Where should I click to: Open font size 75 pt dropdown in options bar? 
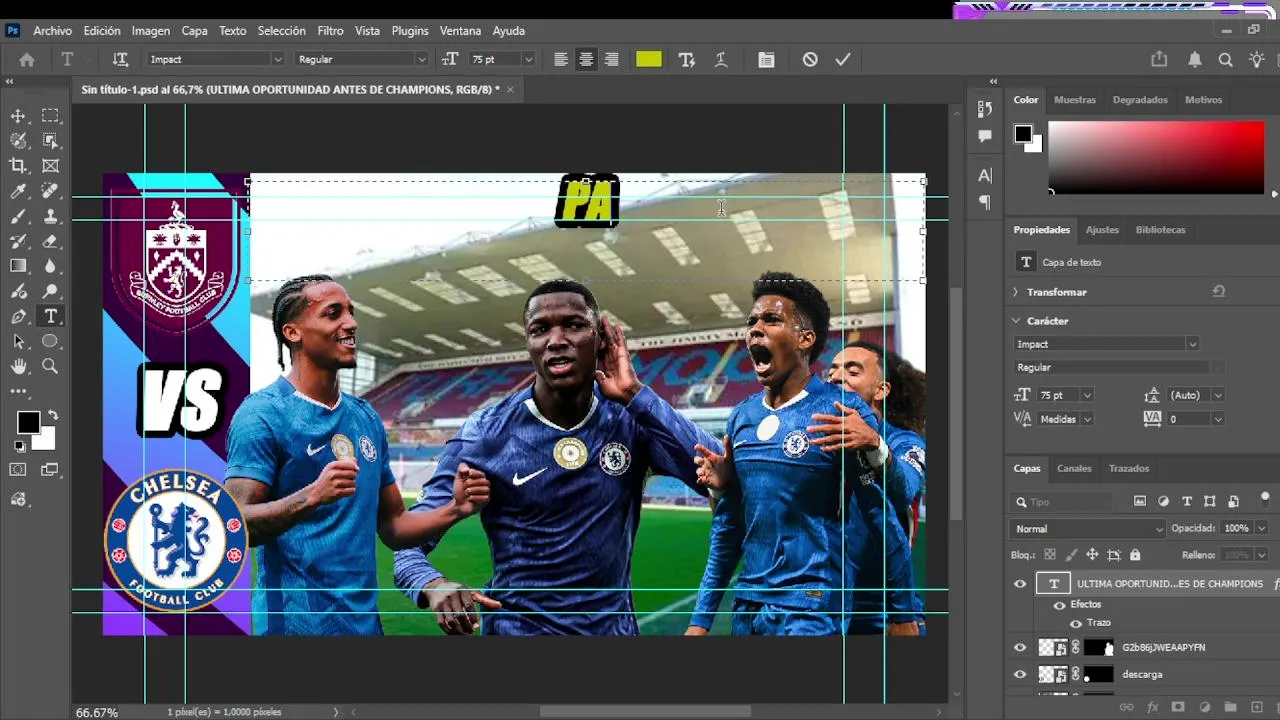coord(528,59)
